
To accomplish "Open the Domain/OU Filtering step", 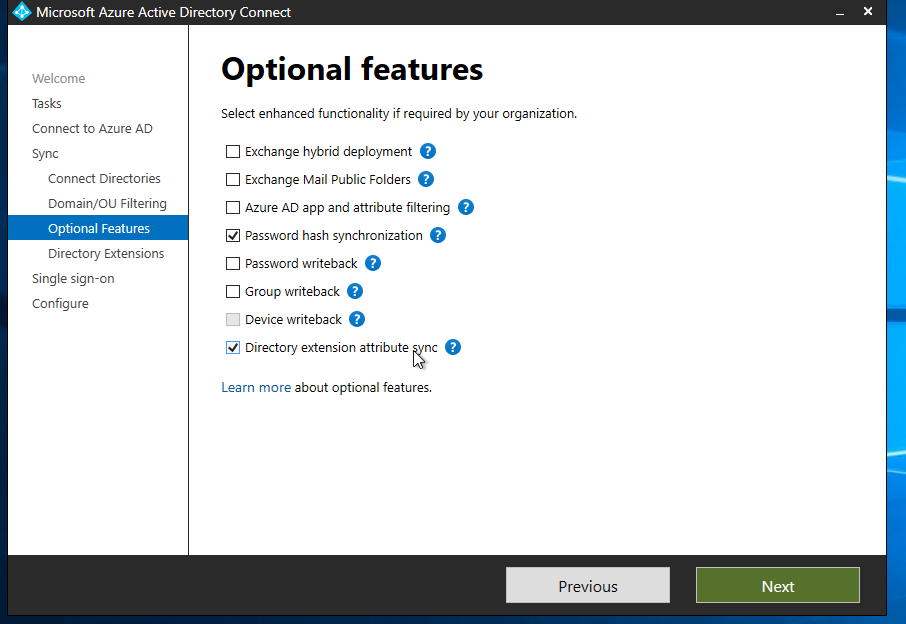I will (x=107, y=203).
